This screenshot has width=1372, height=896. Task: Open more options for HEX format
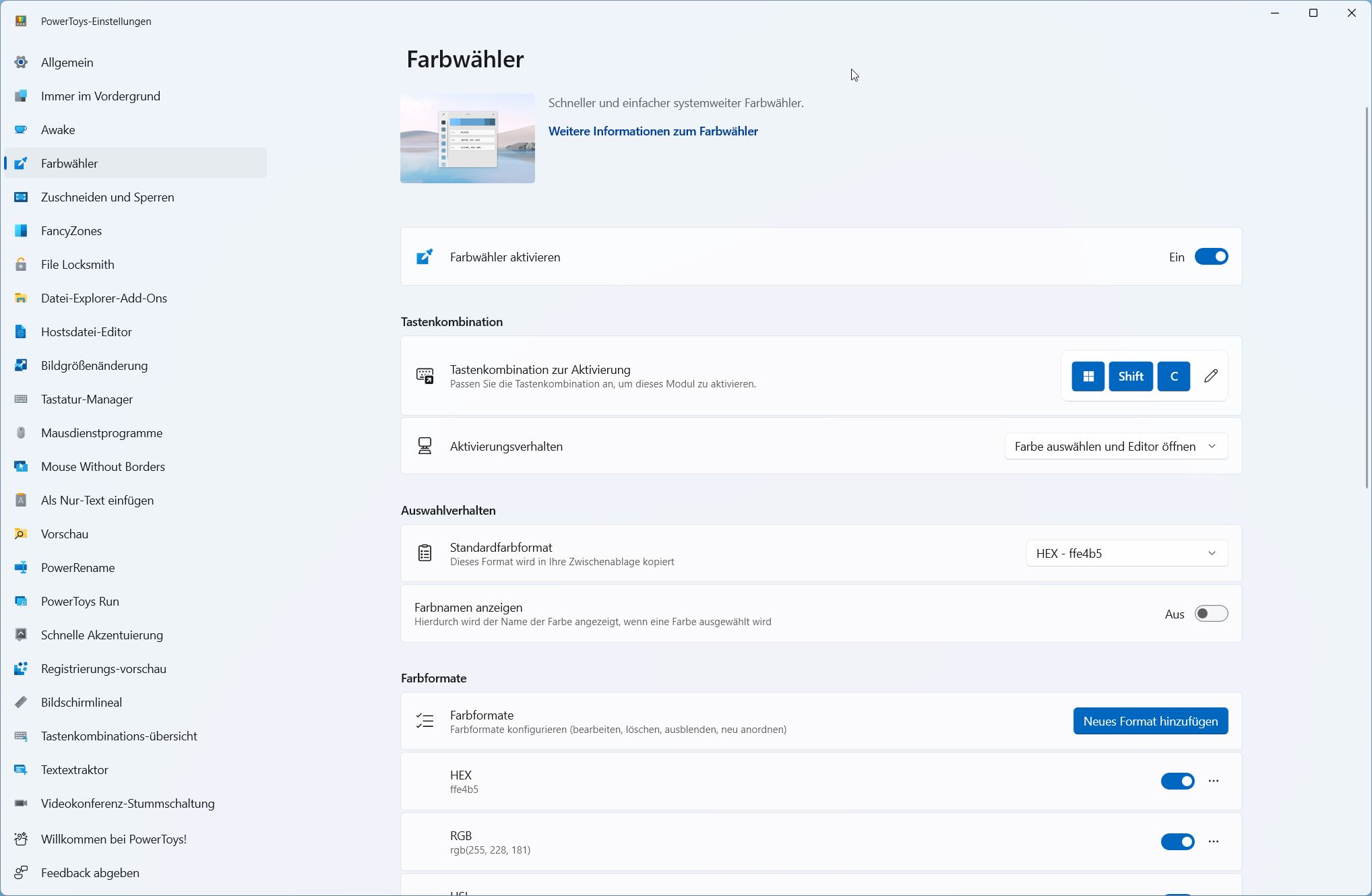point(1214,781)
